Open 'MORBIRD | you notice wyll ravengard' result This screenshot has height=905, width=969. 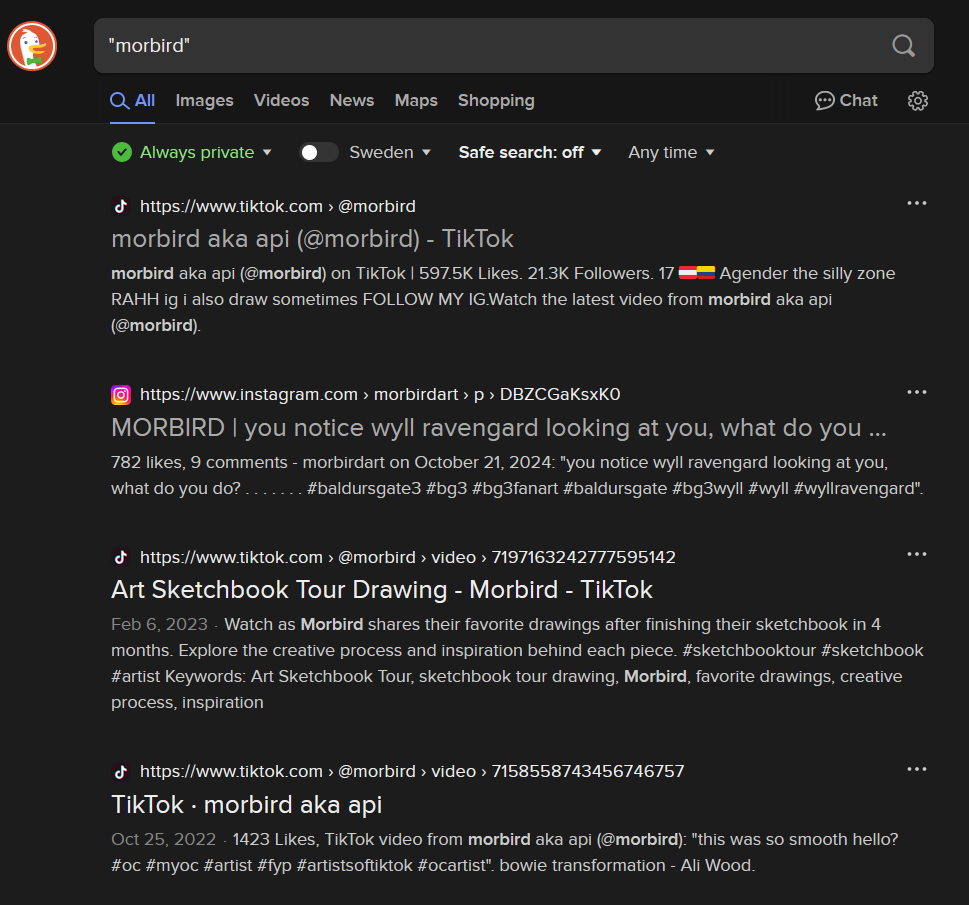coord(499,428)
